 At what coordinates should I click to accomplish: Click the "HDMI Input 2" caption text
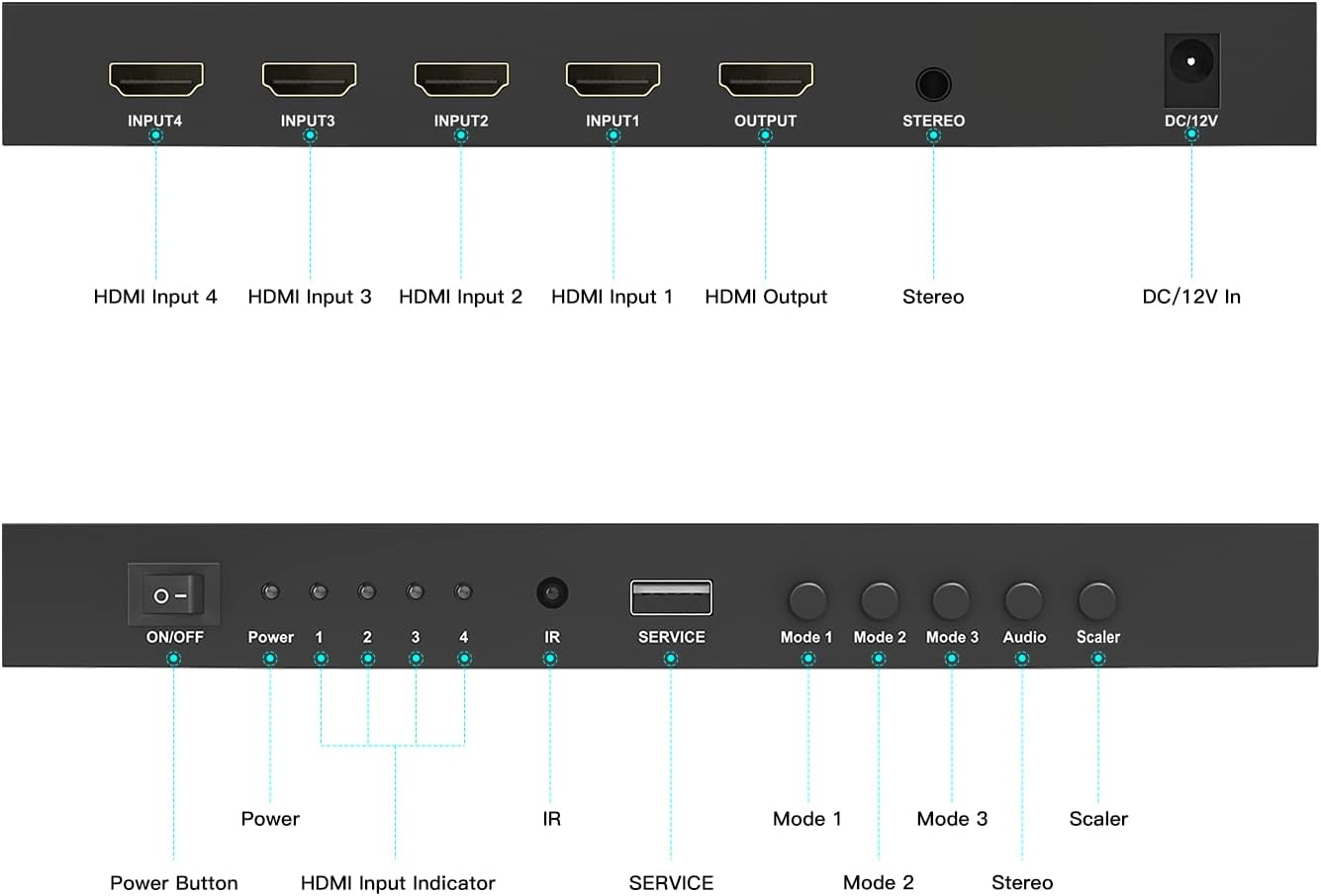(x=460, y=297)
